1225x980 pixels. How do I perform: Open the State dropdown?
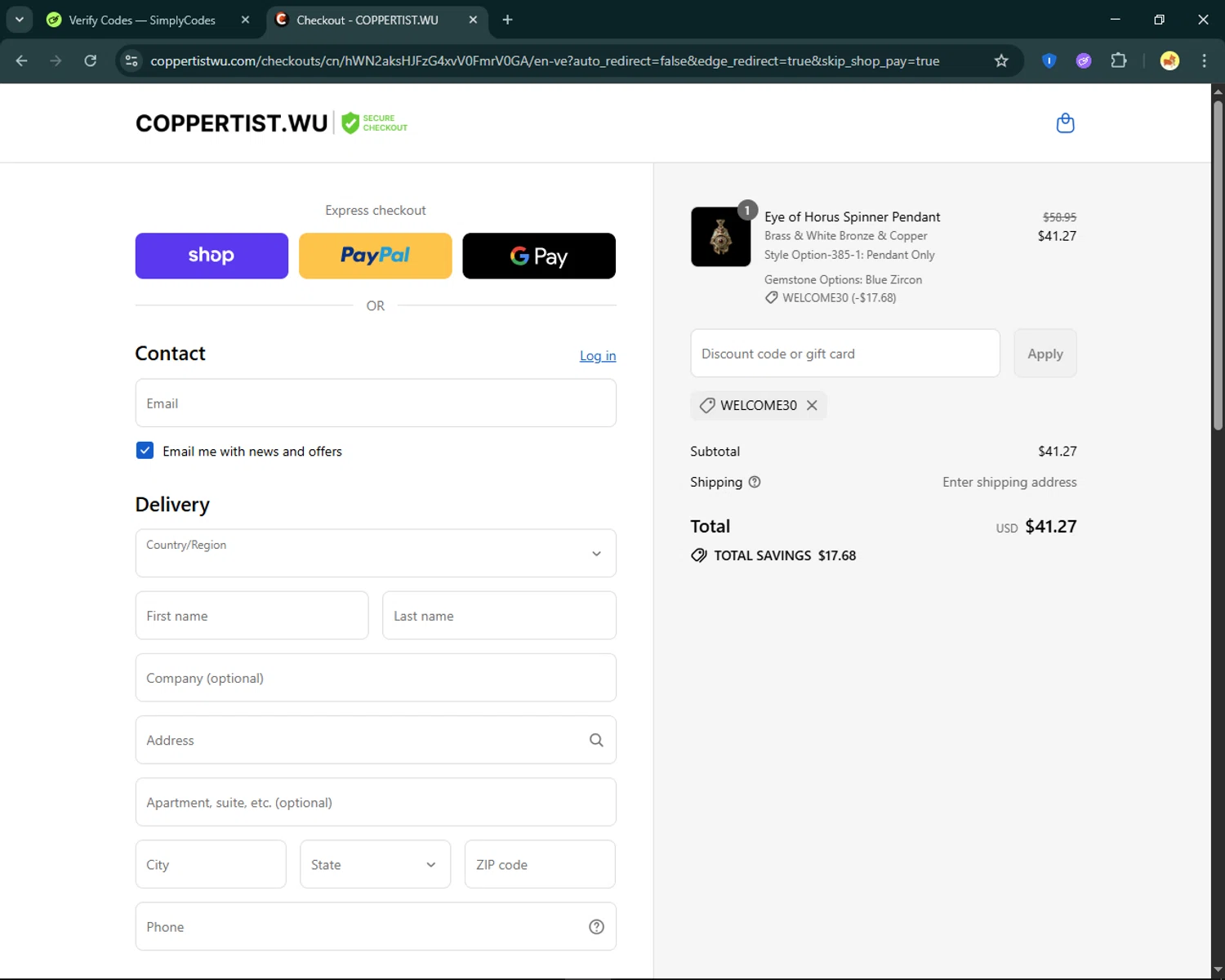coord(375,864)
